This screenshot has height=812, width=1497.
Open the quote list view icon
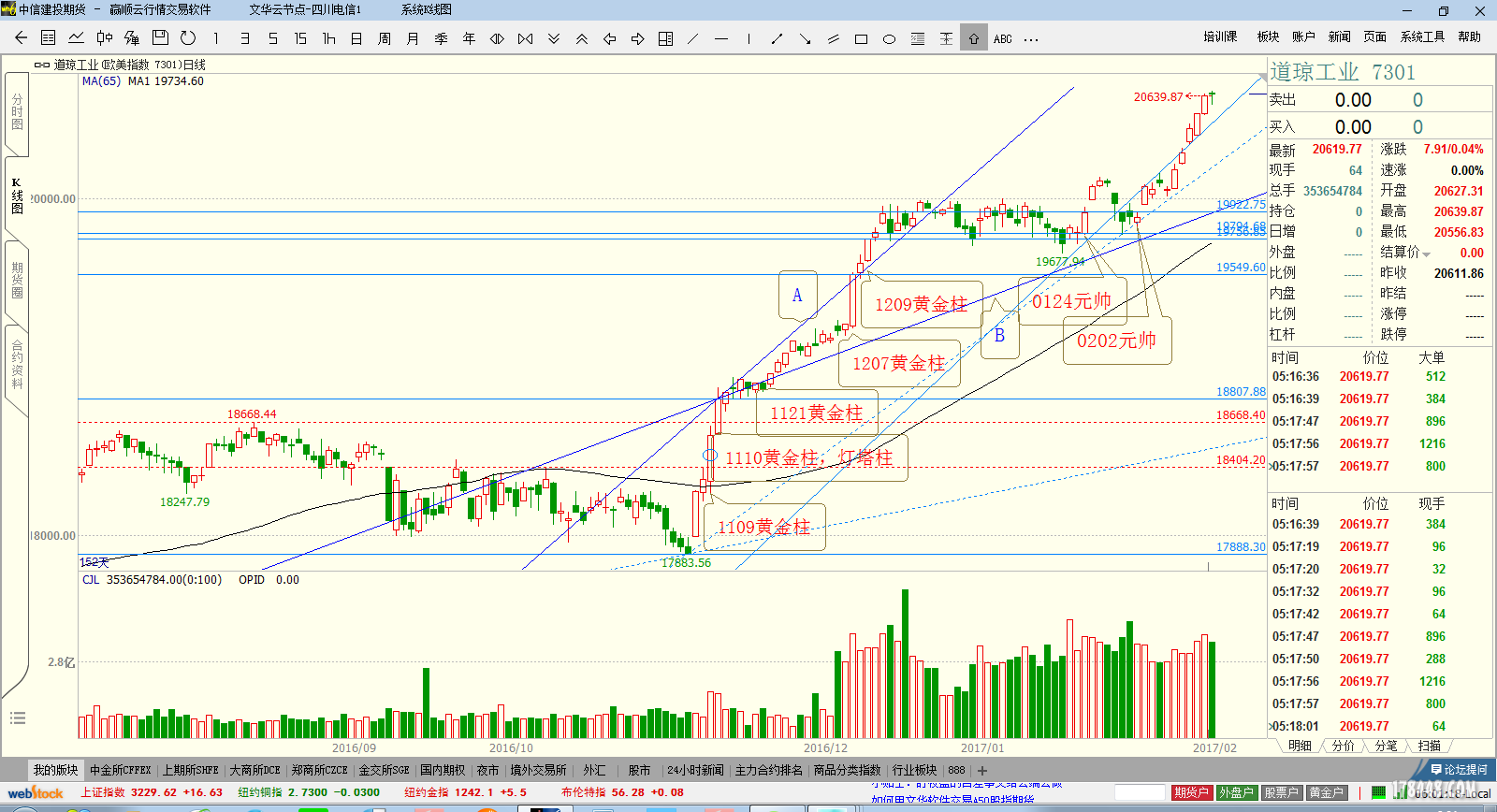(x=49, y=38)
